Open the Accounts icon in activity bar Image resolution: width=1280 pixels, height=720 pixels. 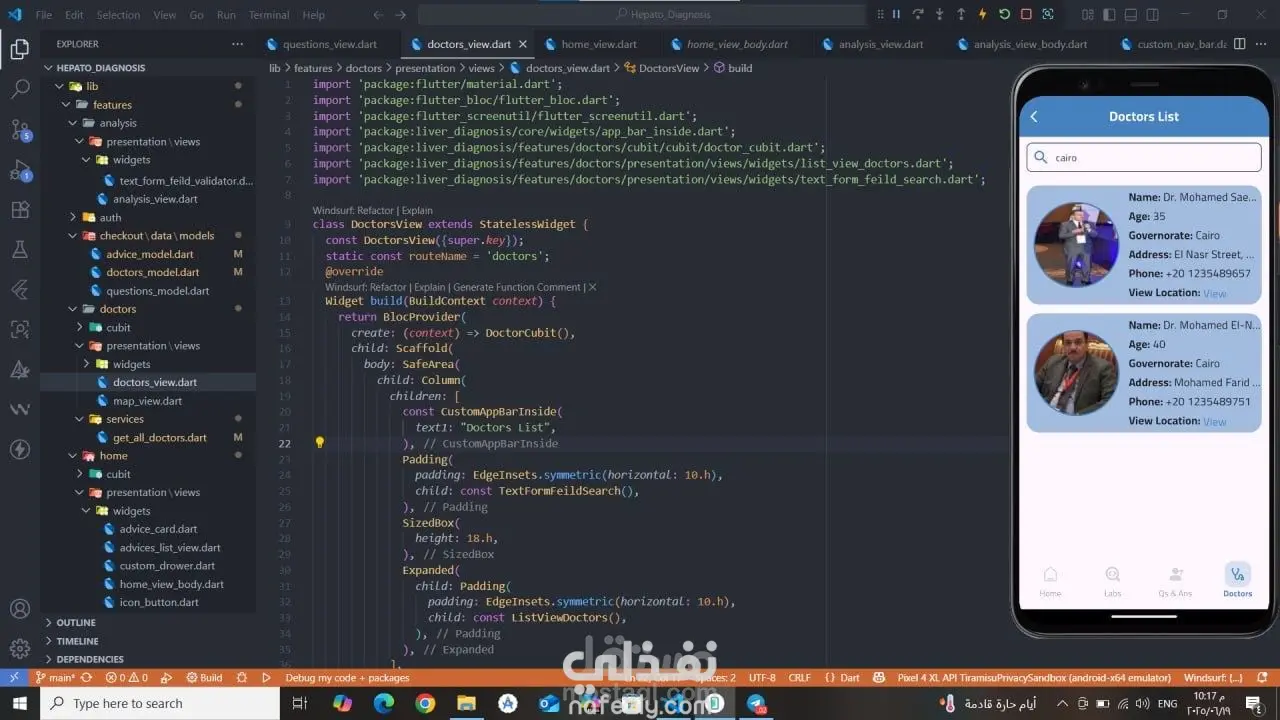(x=19, y=608)
